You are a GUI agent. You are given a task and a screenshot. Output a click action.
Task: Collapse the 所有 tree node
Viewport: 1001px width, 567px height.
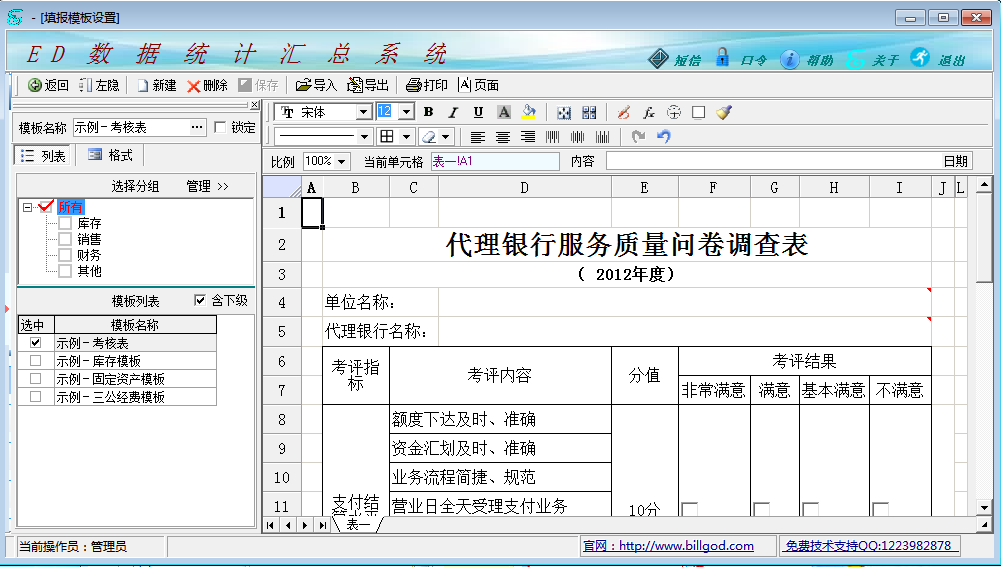pos(27,207)
